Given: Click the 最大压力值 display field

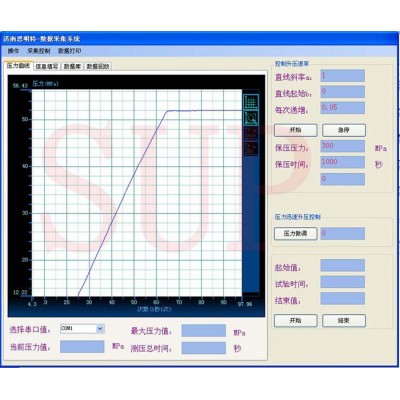Looking at the screenshot, I should [204, 331].
